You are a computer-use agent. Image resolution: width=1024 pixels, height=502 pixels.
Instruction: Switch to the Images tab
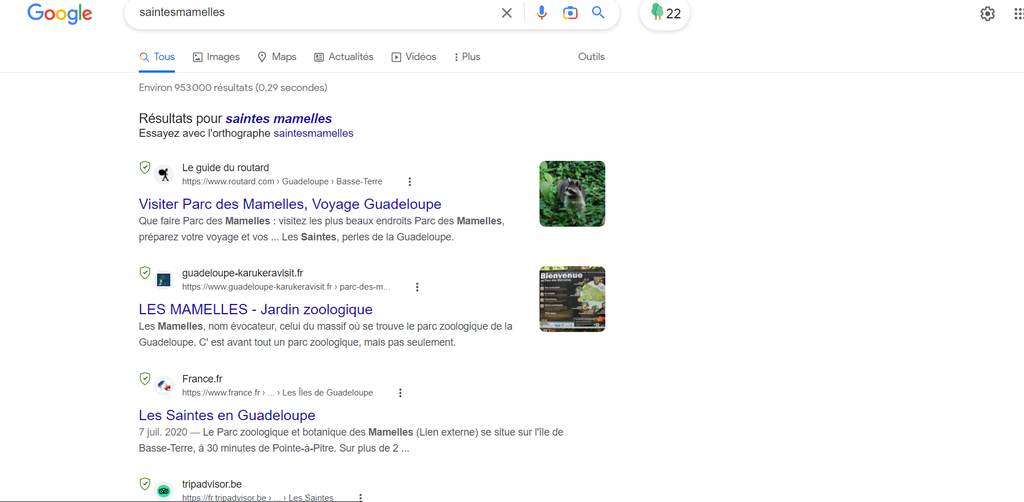[x=216, y=57]
